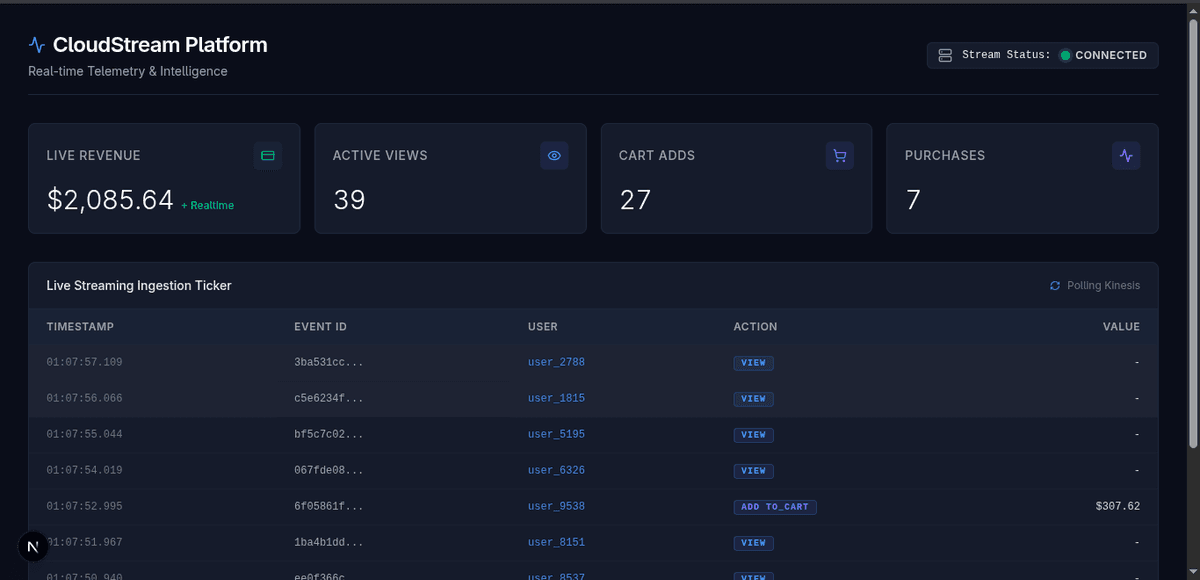Open user_1815 link
This screenshot has width=1200, height=580.
click(x=556, y=398)
